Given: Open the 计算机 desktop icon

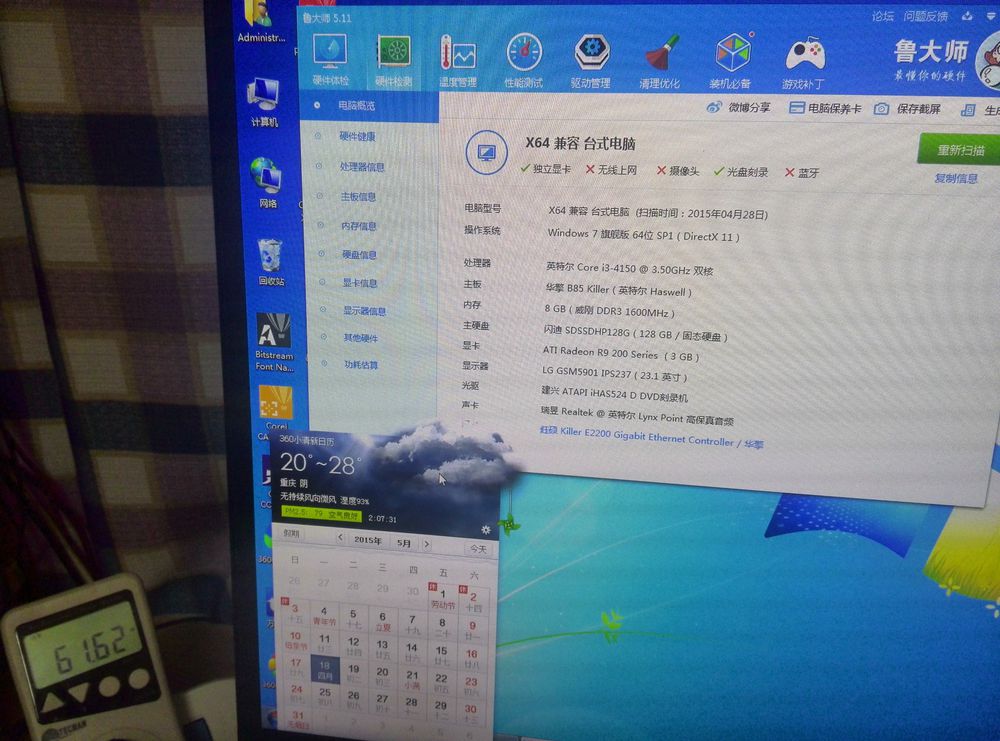Looking at the screenshot, I should tap(264, 102).
